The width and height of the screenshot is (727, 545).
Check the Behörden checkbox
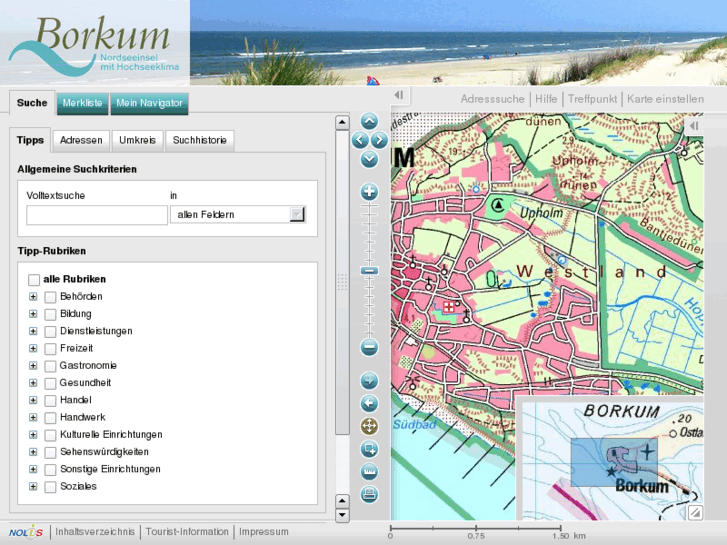tap(50, 297)
